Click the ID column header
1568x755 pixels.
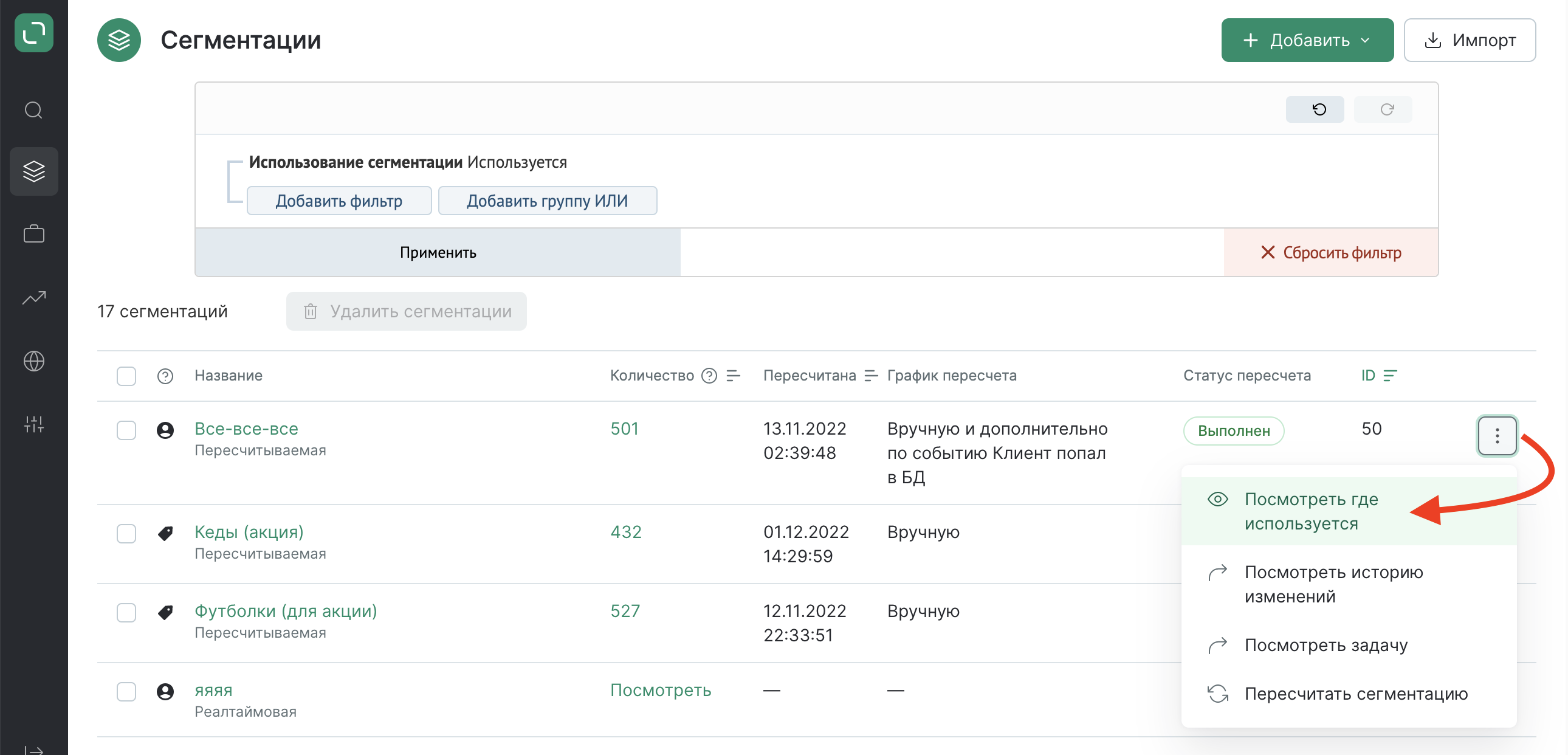1368,376
